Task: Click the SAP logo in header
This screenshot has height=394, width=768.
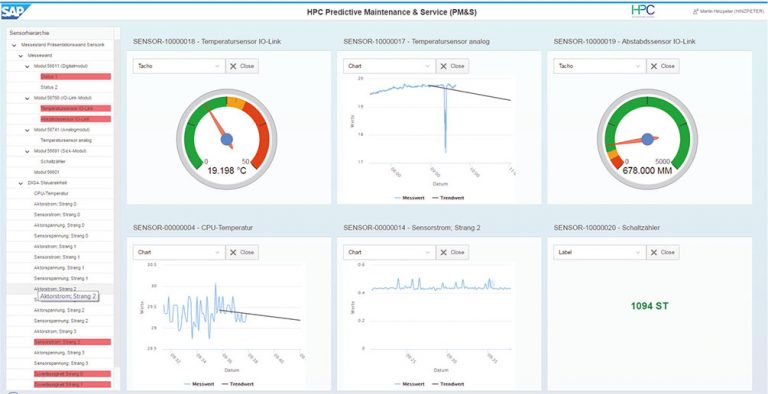Action: tap(15, 11)
